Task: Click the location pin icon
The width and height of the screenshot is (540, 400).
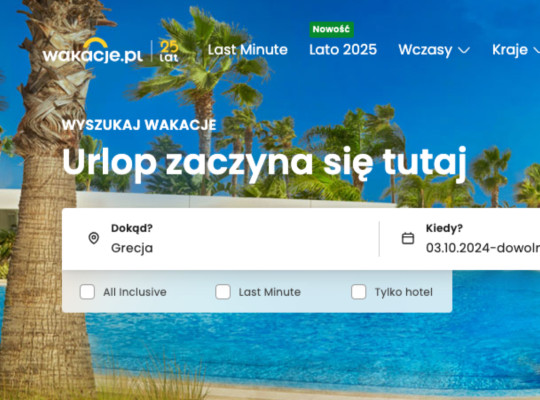Action: [x=94, y=238]
